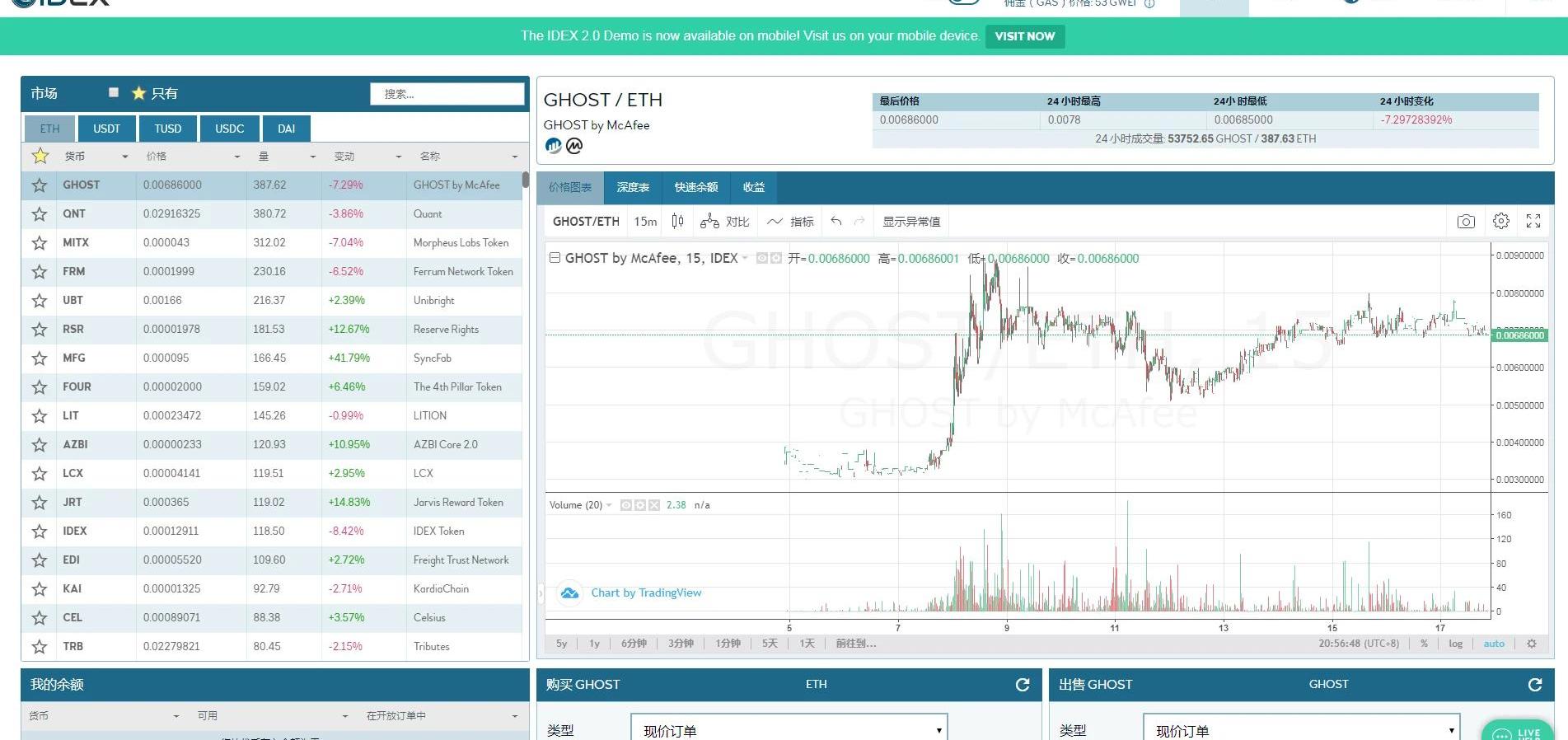The image size is (1568, 740).
Task: Star the MITX market row
Action: coord(39,243)
